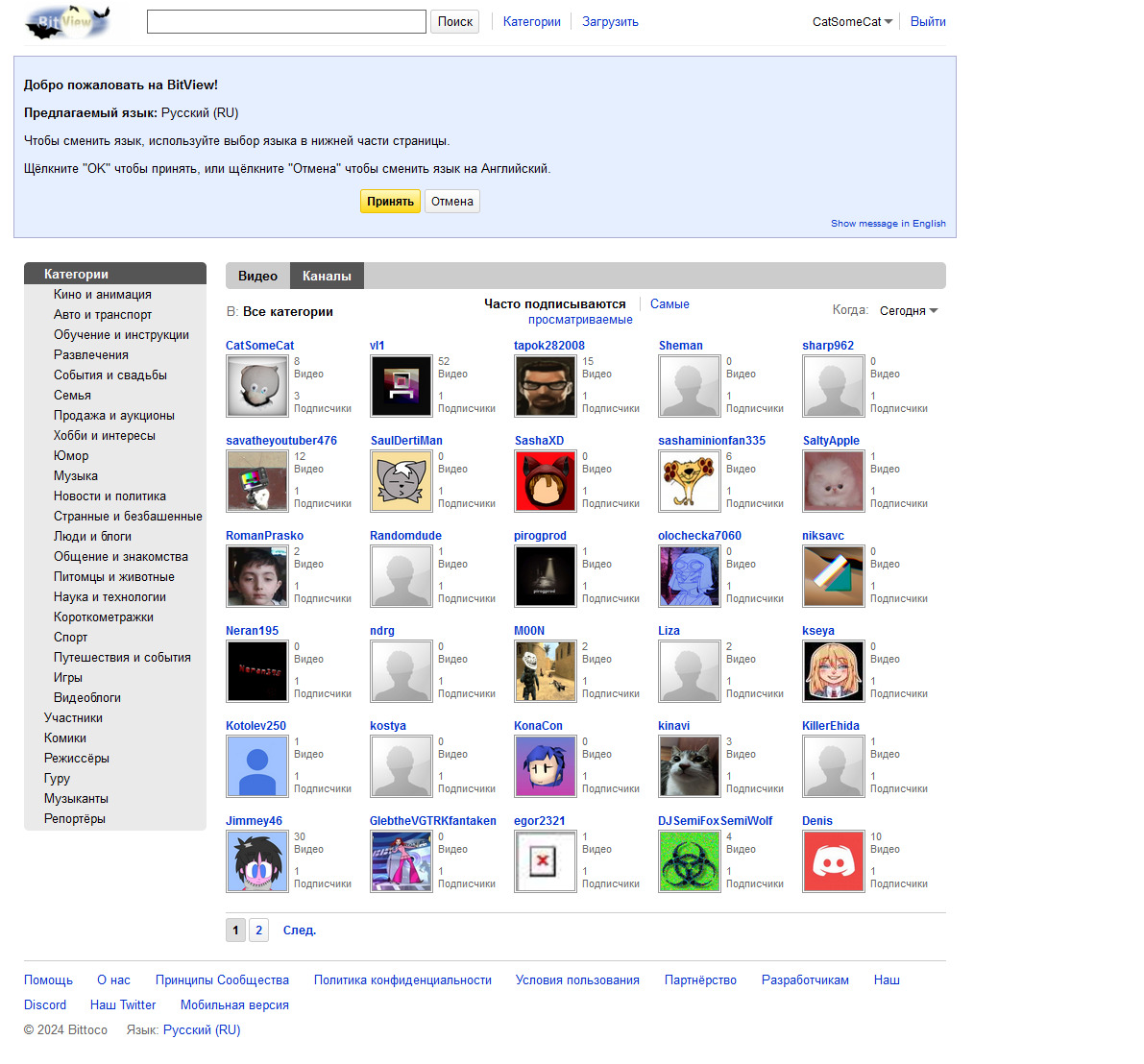Open SaltyApple fluffy avatar
The height and width of the screenshot is (1064, 1144).
point(833,481)
